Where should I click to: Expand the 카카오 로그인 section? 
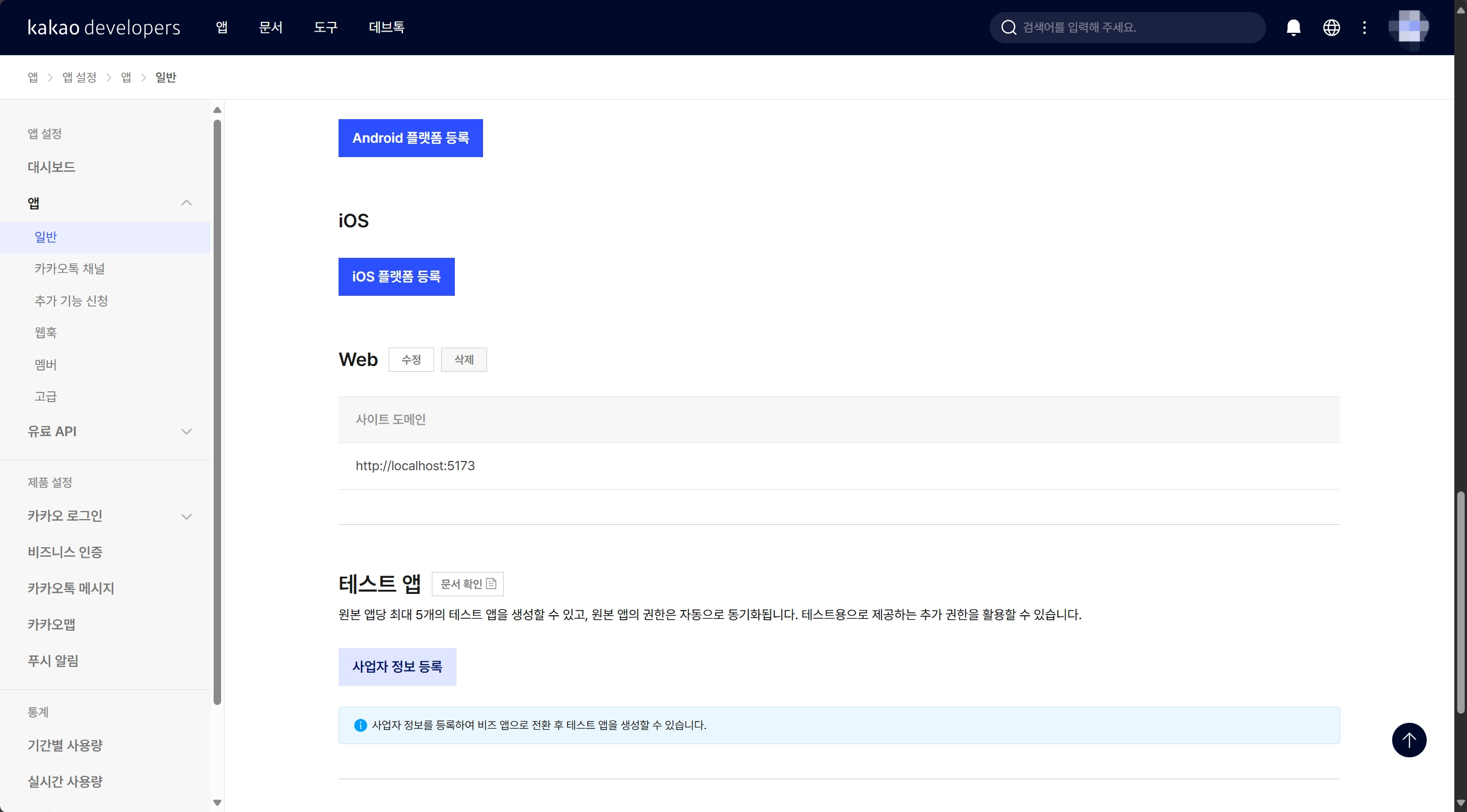tap(186, 516)
